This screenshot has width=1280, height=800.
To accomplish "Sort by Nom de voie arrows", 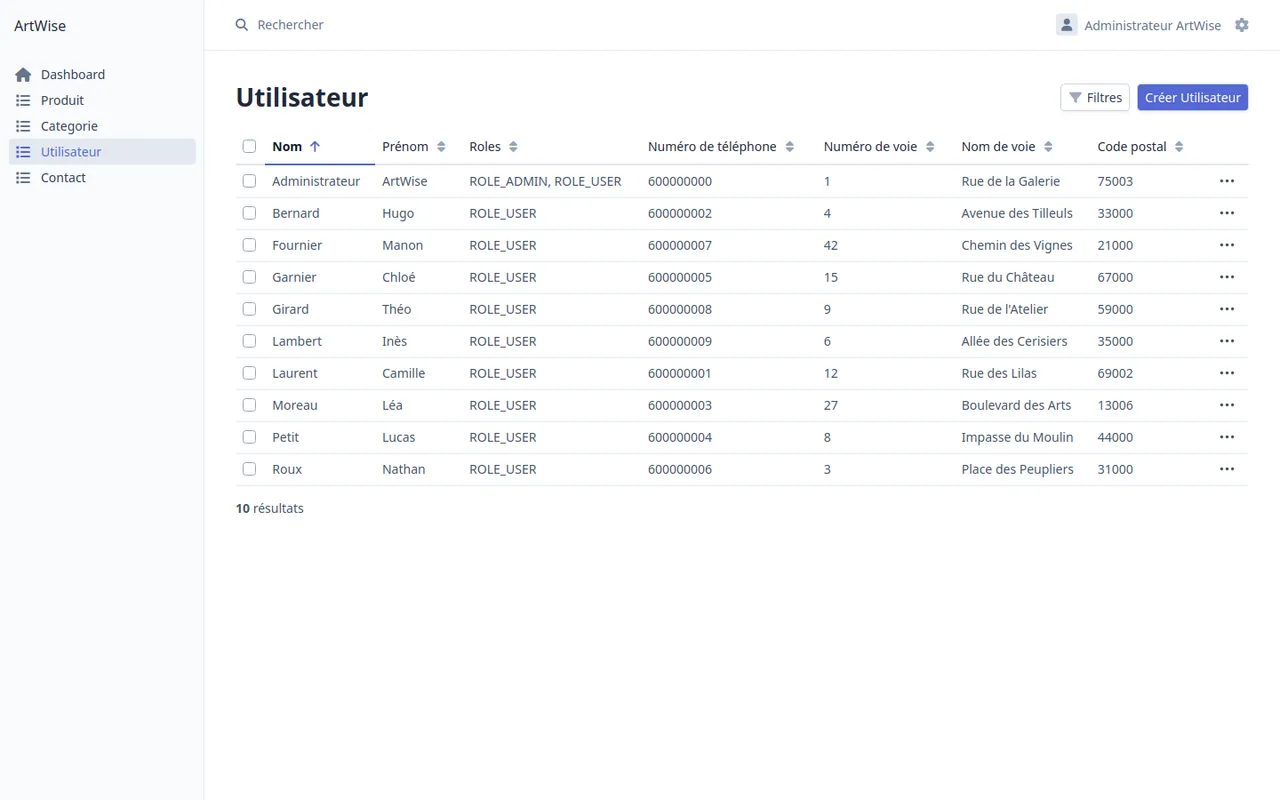I will (x=1048, y=147).
